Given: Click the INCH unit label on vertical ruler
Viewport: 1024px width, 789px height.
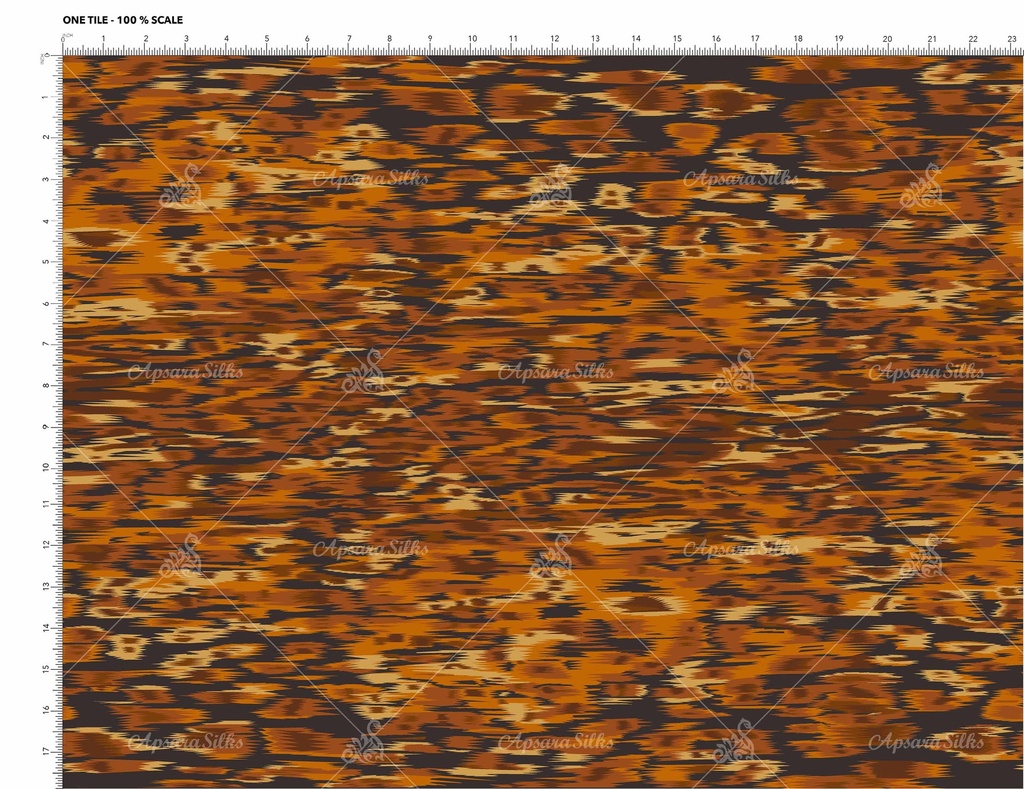Looking at the screenshot, I should pyautogui.click(x=42, y=57).
